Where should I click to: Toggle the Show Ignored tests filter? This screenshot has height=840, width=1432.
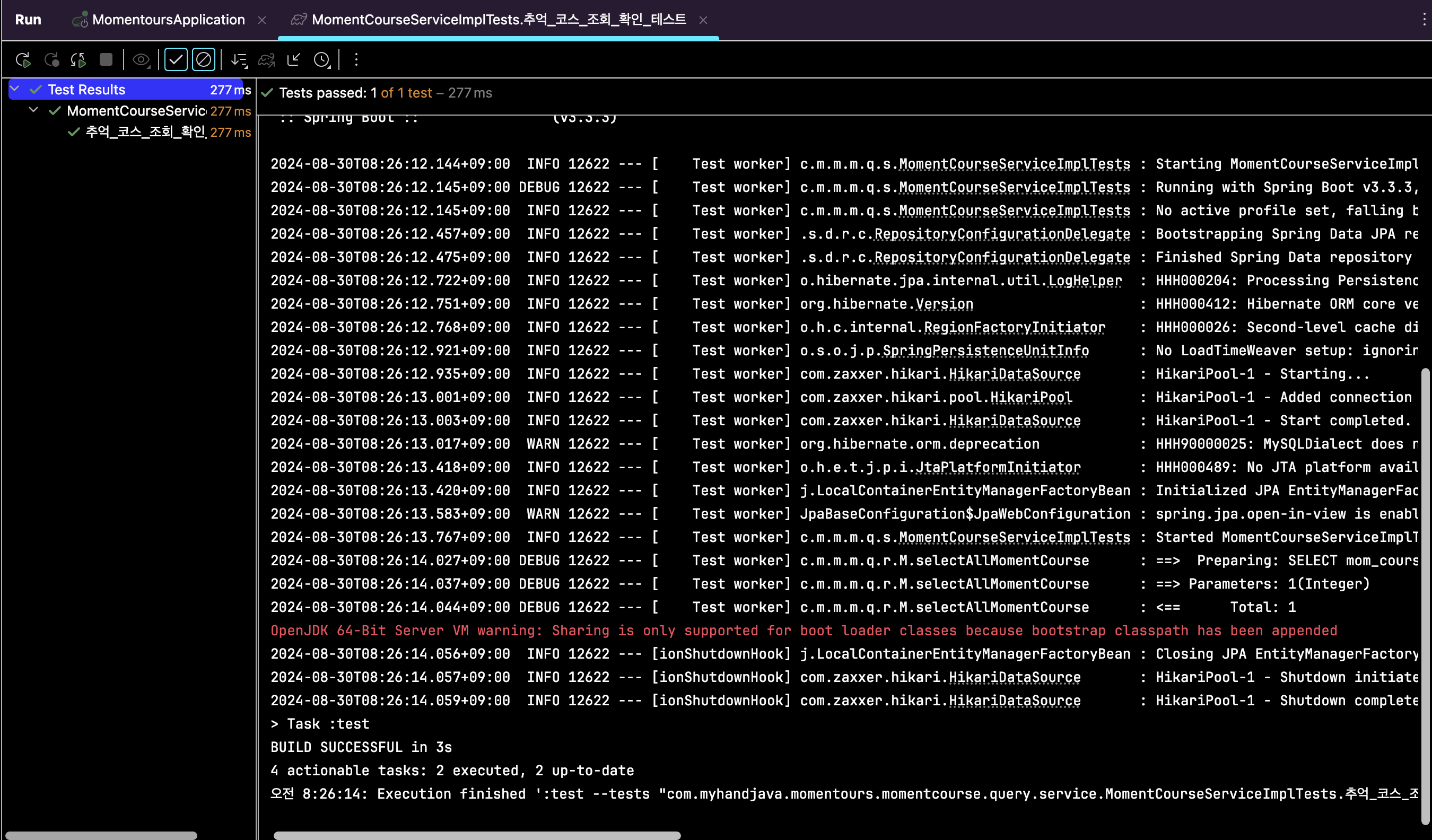tap(204, 60)
